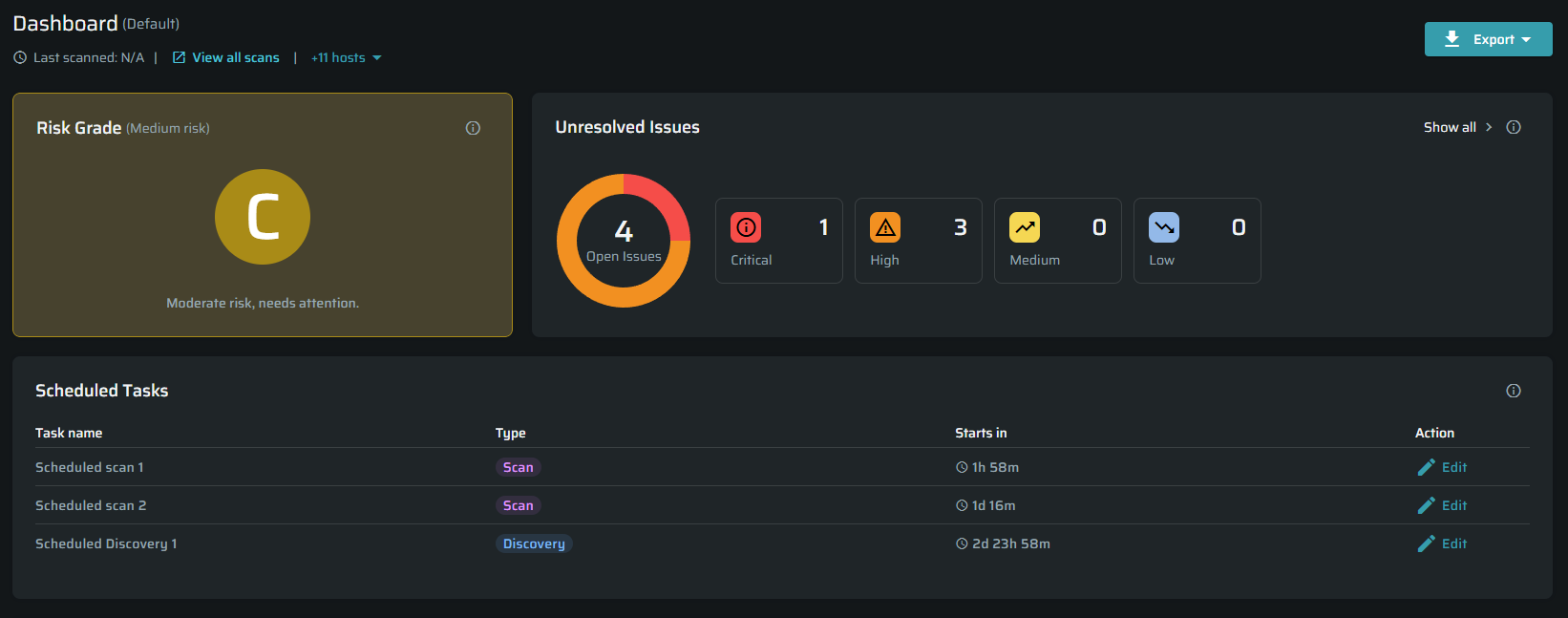Select the Medium issues card label
This screenshot has height=618, width=1568.
click(1035, 260)
